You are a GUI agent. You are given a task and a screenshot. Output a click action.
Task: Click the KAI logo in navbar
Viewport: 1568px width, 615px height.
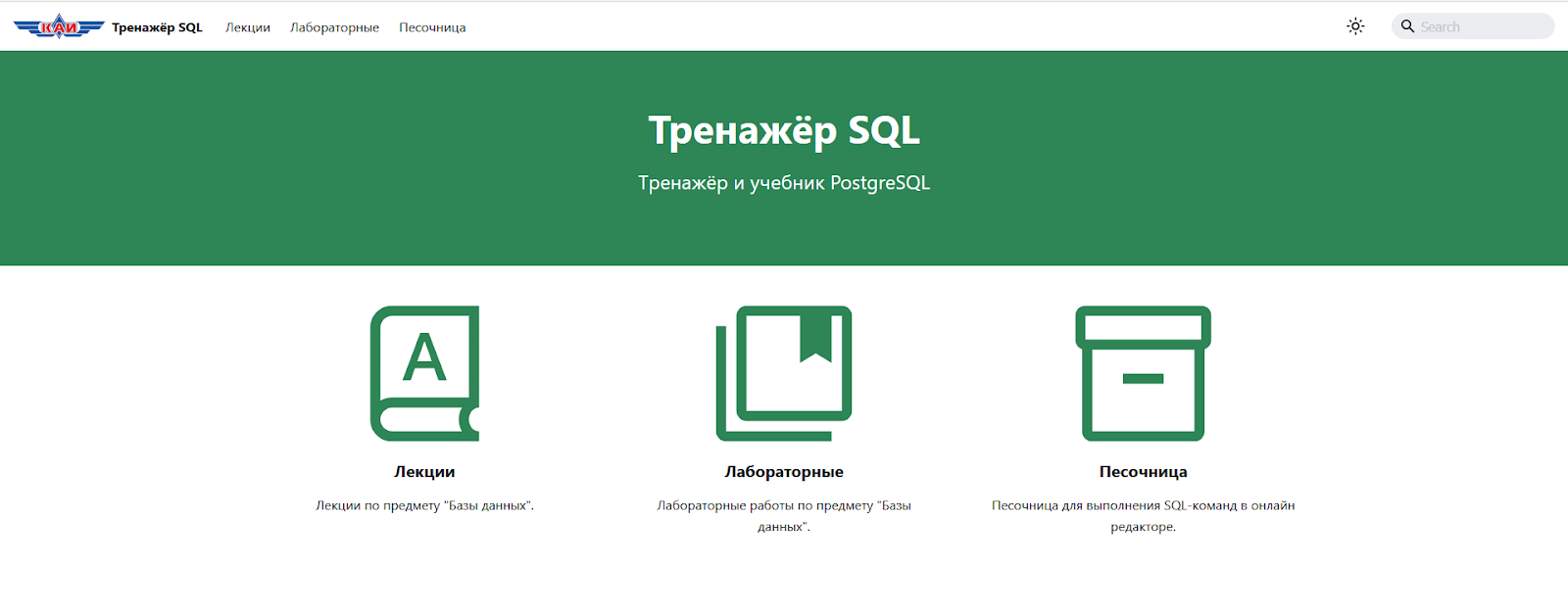[x=59, y=26]
